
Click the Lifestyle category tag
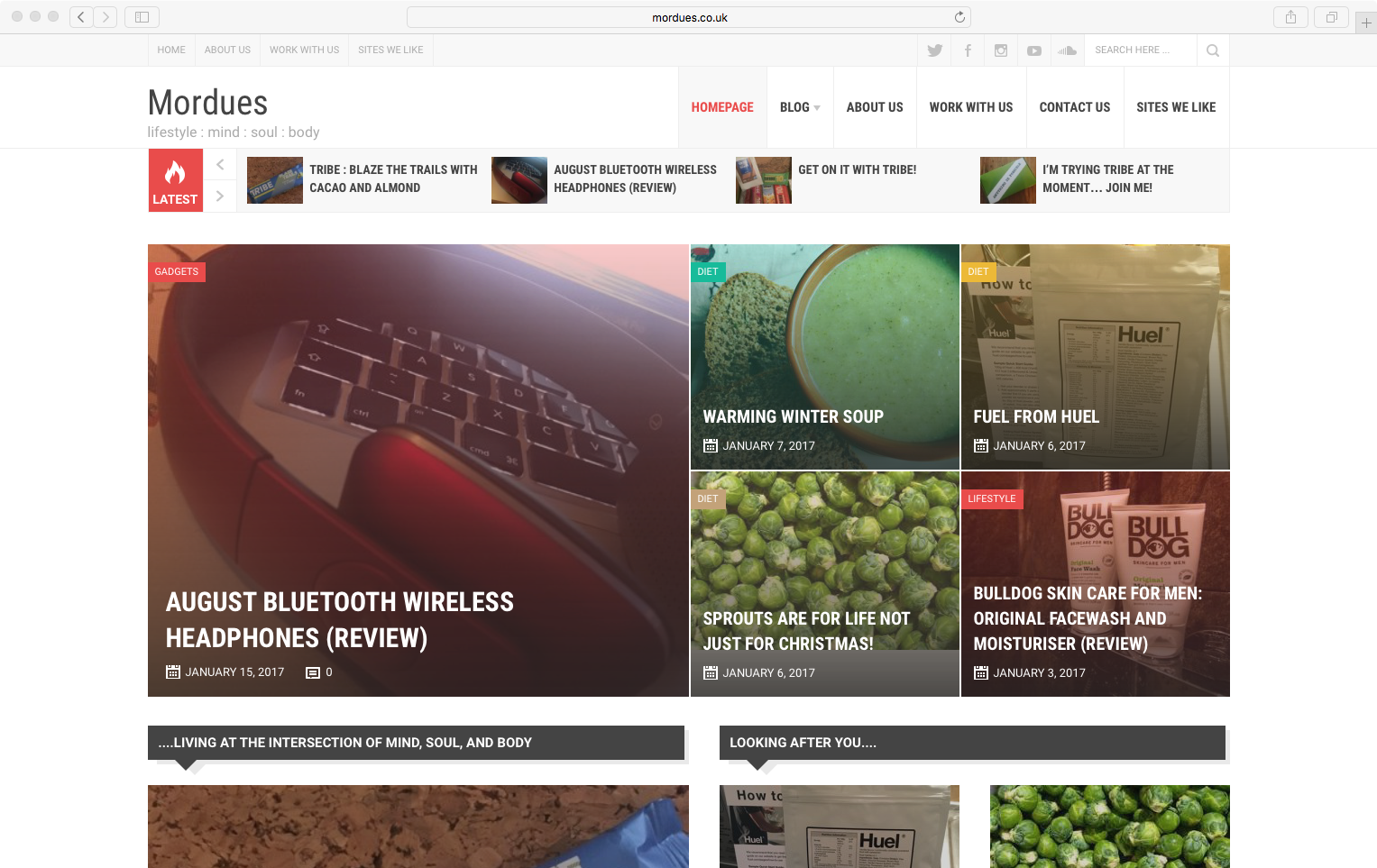[x=992, y=499]
